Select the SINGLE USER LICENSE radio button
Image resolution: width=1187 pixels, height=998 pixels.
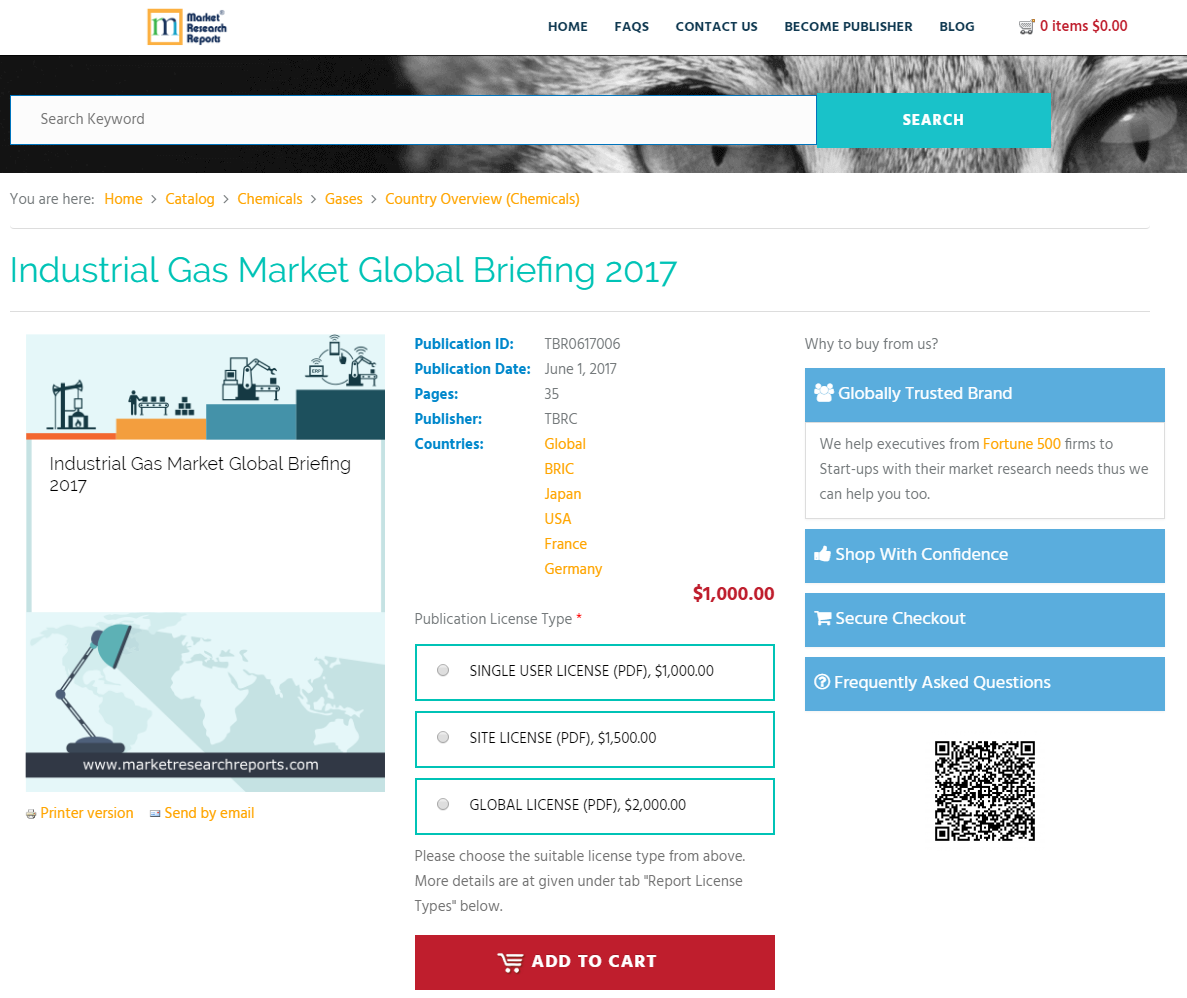[443, 670]
